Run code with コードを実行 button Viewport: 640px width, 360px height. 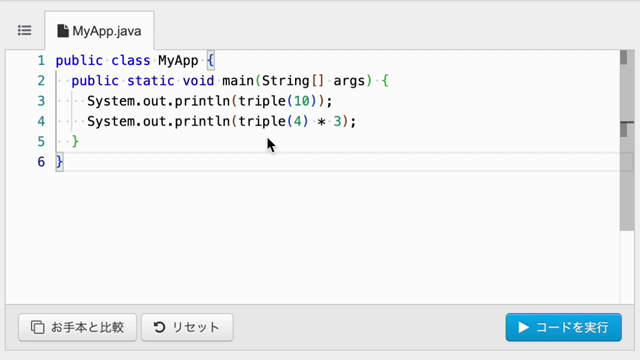click(563, 327)
